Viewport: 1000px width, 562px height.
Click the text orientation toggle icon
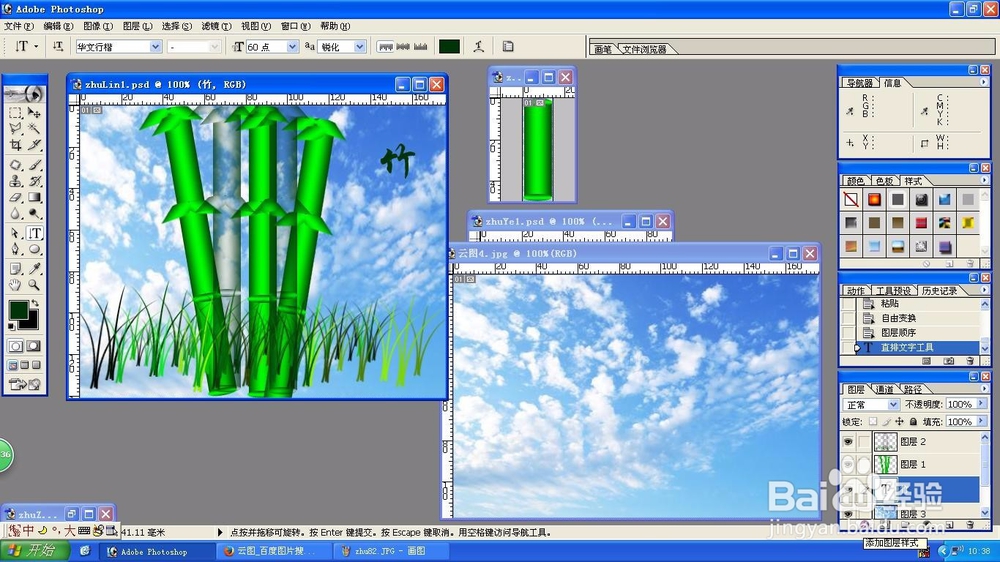point(58,46)
